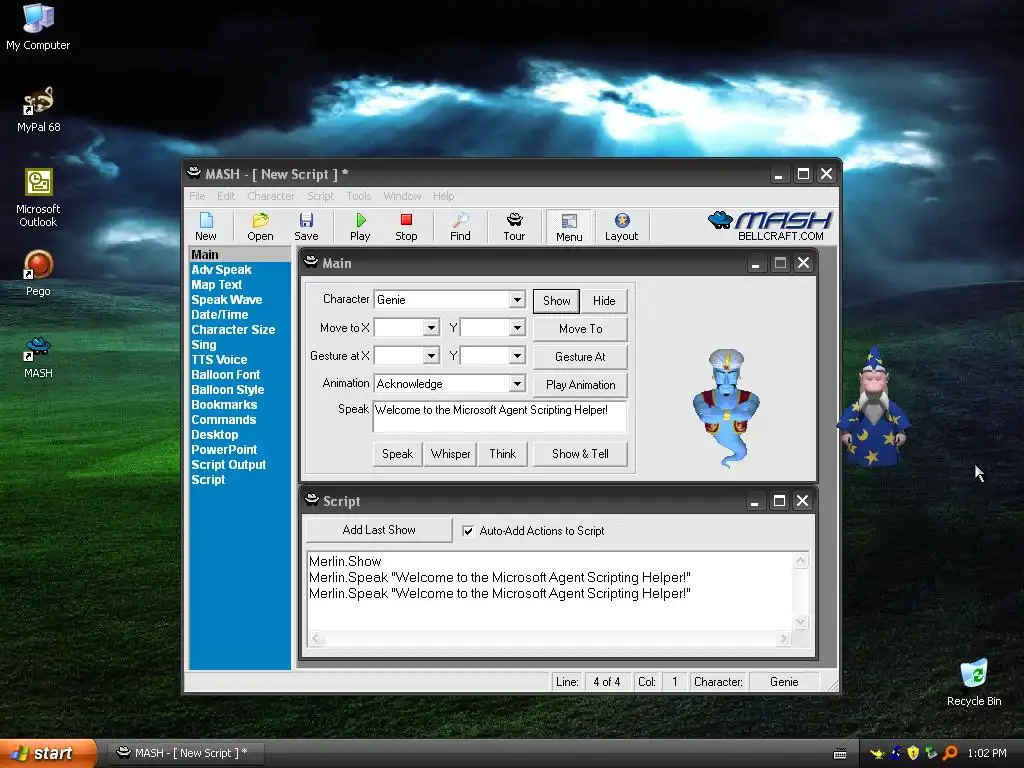
Task: Open the Move to X dropdown
Action: click(x=431, y=328)
